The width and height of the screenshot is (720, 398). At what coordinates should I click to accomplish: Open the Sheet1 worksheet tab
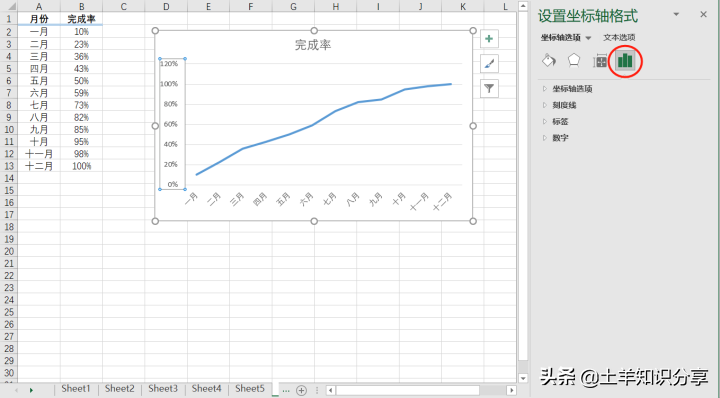click(76, 389)
